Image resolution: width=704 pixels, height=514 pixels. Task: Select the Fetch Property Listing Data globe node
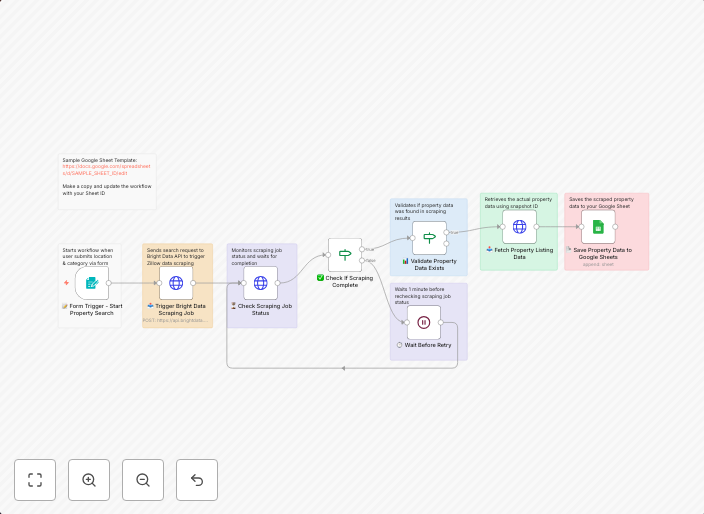tap(519, 227)
